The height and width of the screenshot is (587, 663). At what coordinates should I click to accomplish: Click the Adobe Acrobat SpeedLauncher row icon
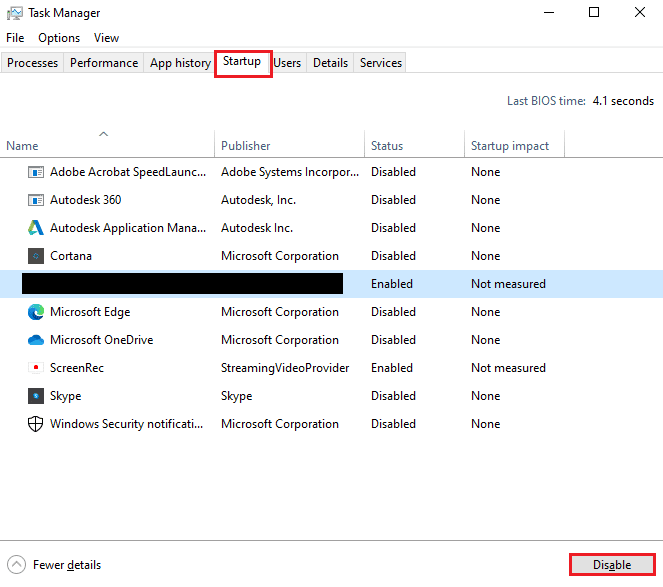tap(36, 172)
